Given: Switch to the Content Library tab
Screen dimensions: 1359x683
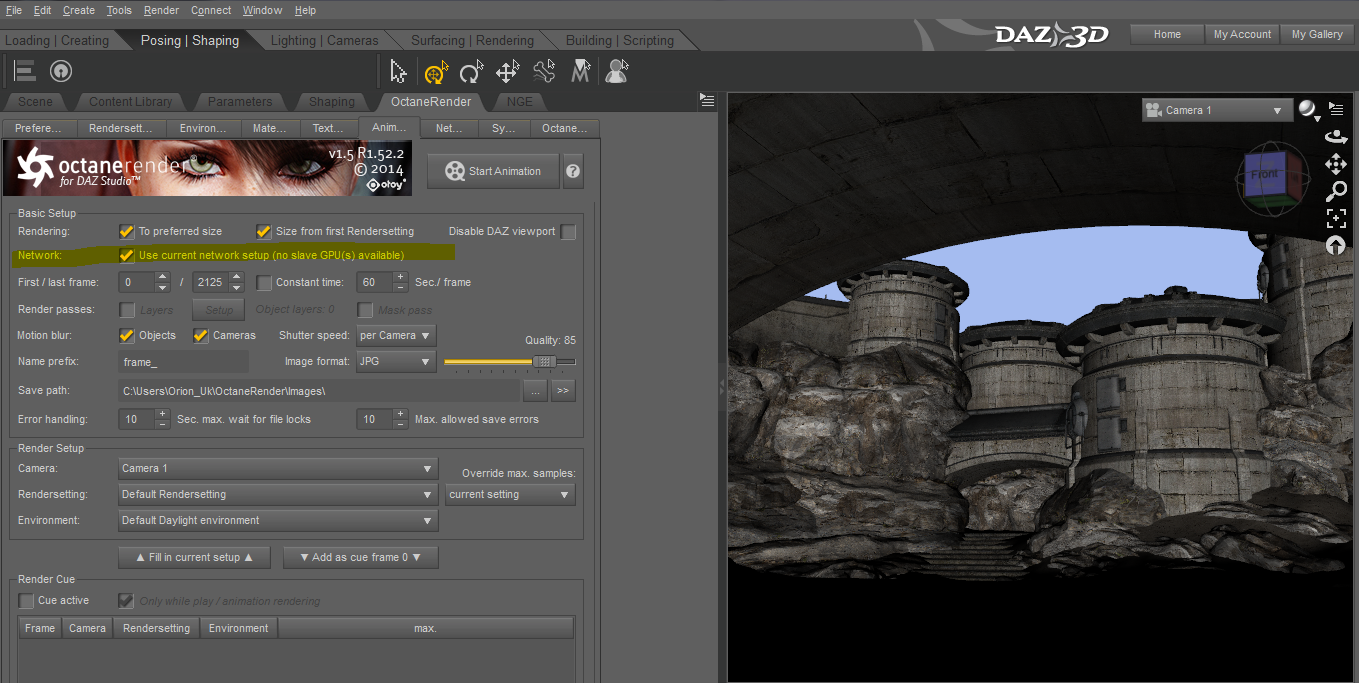Looking at the screenshot, I should (130, 102).
